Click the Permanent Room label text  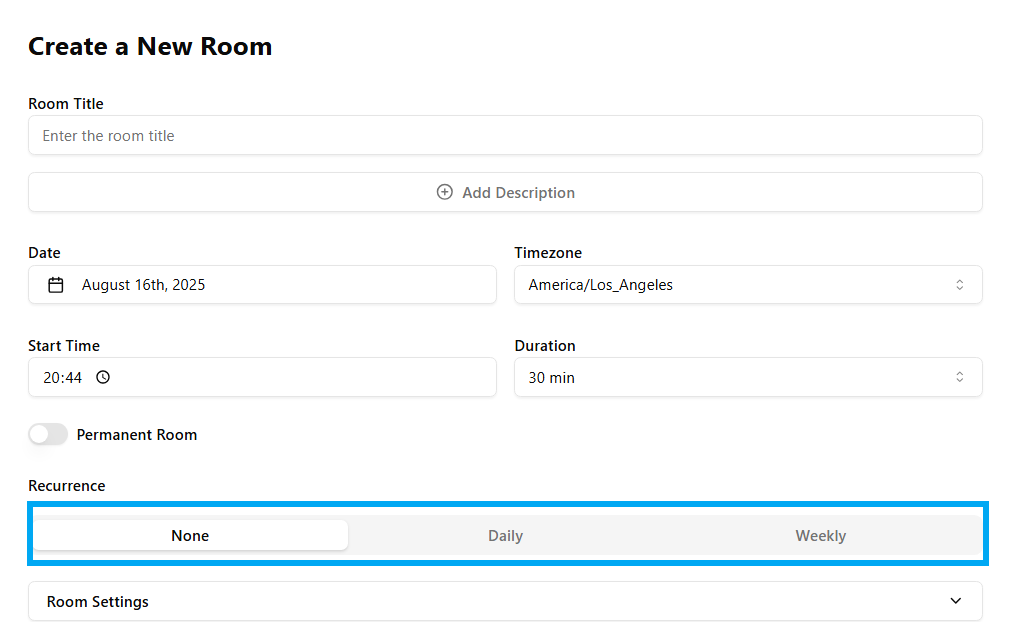(137, 435)
